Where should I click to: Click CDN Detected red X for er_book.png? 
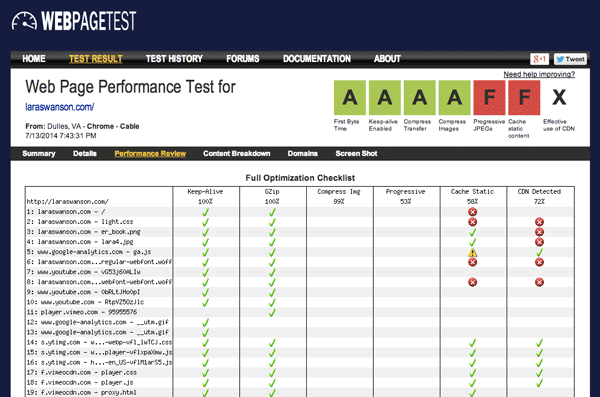point(539,232)
